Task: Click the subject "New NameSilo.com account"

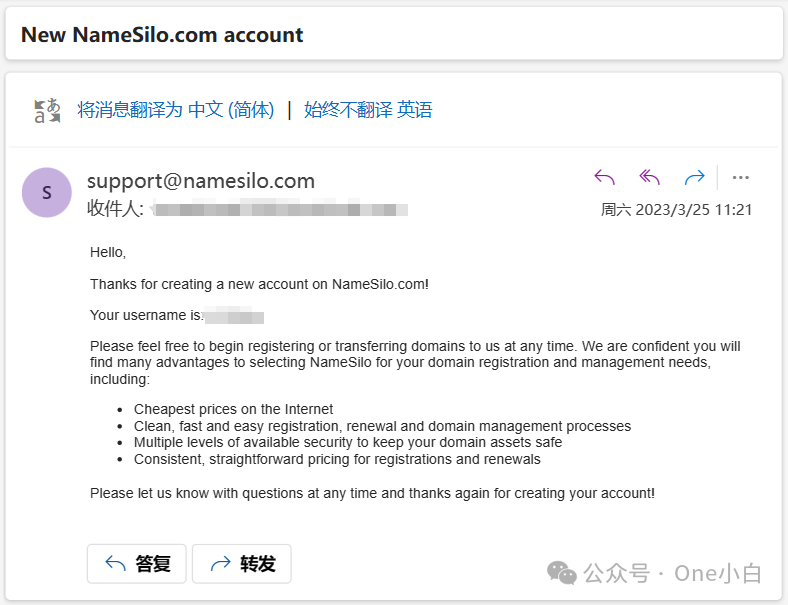Action: click(x=162, y=35)
